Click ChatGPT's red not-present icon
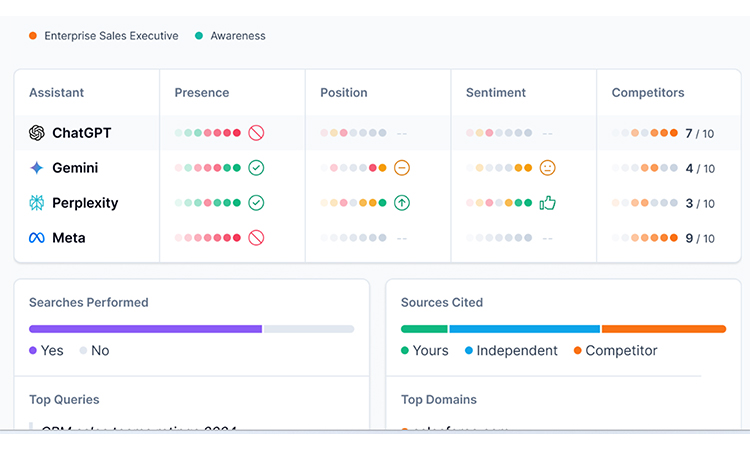This screenshot has height=450, width=750. tap(256, 133)
